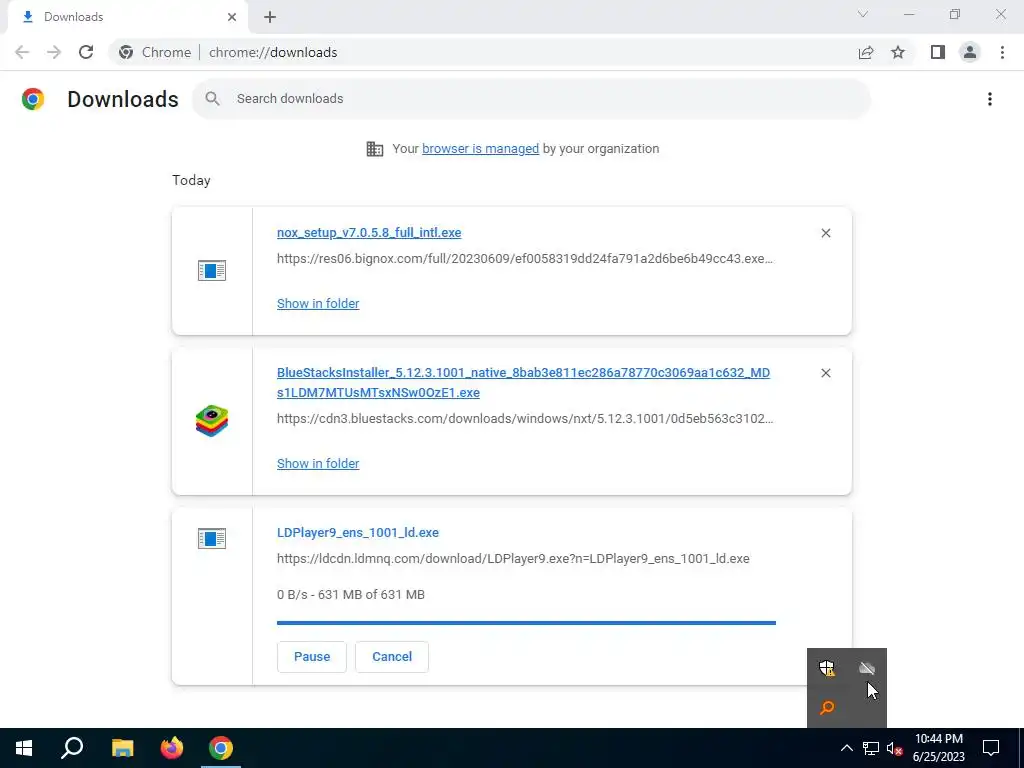Open Chrome's three-dot main menu

click(1002, 52)
